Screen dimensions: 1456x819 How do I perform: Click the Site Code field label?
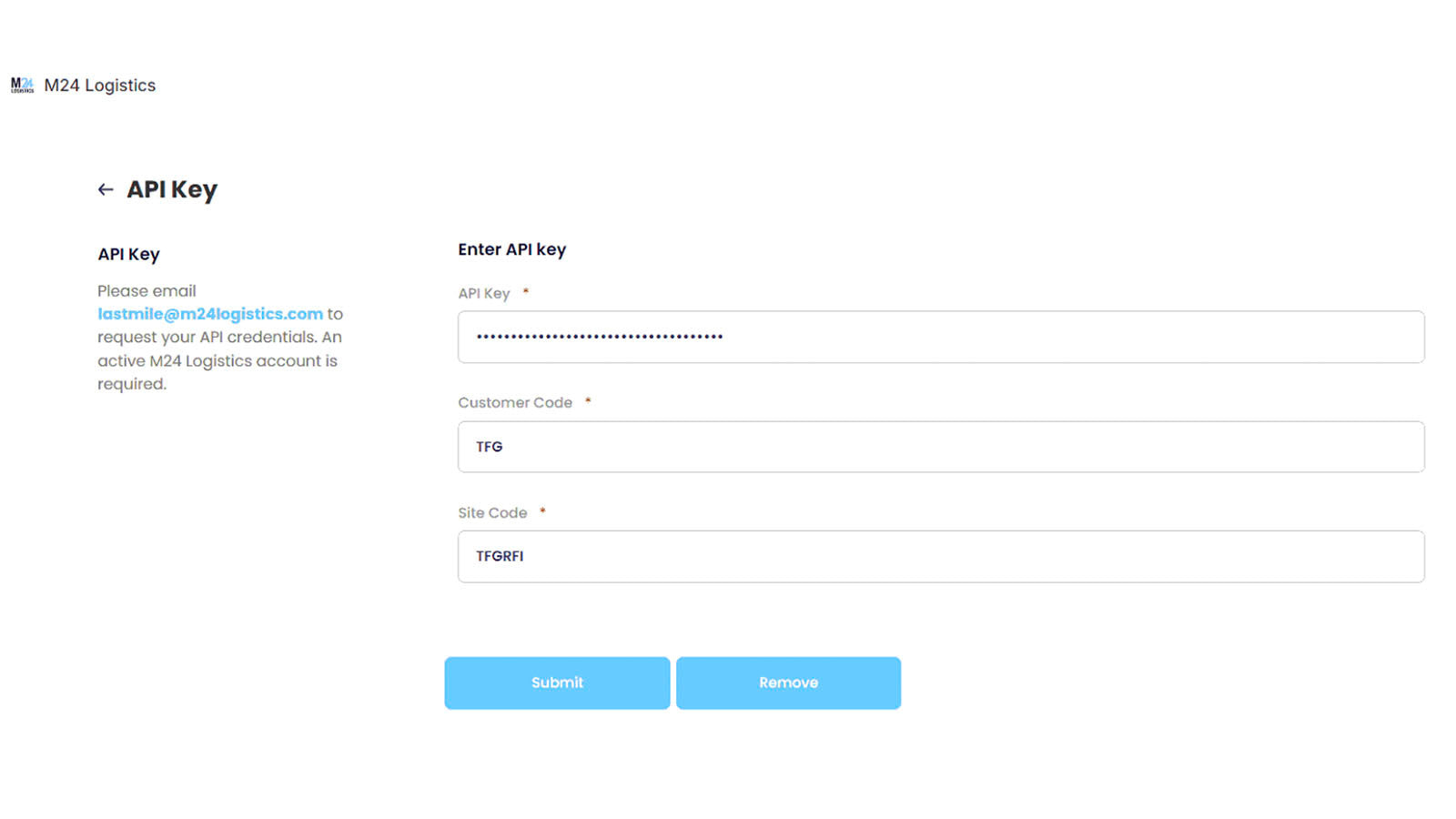[492, 512]
